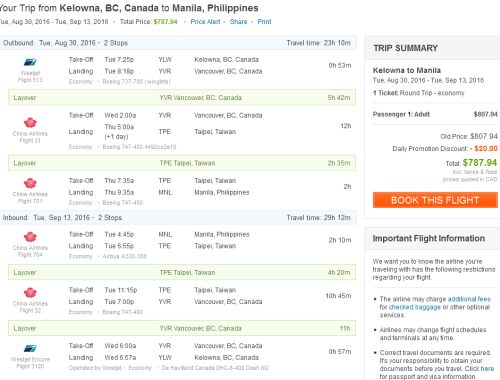Open the Price Alert link

coord(205,22)
